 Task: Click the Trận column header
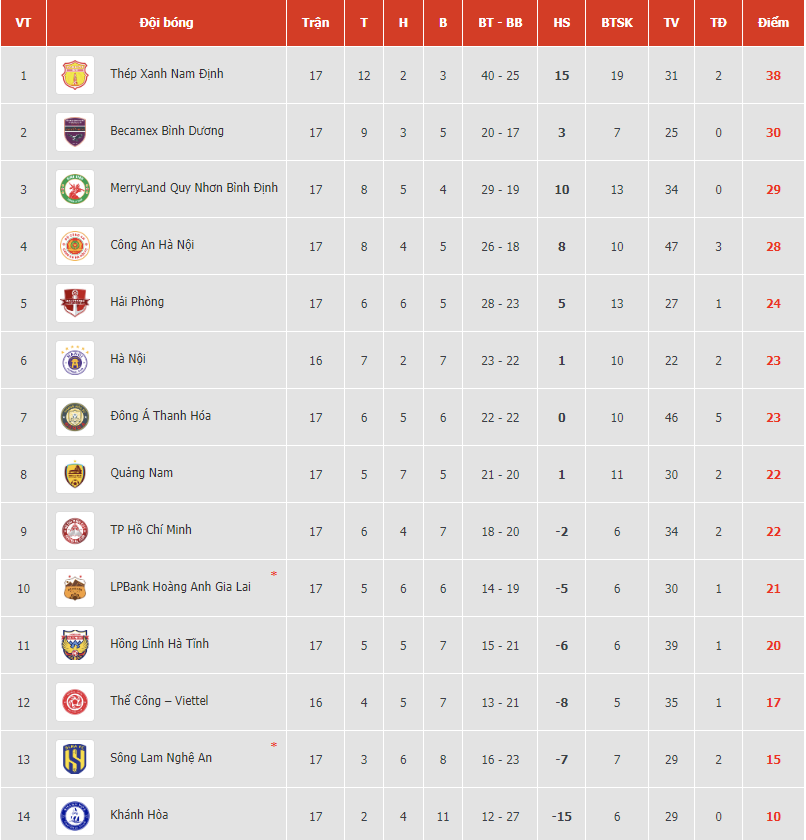[315, 22]
